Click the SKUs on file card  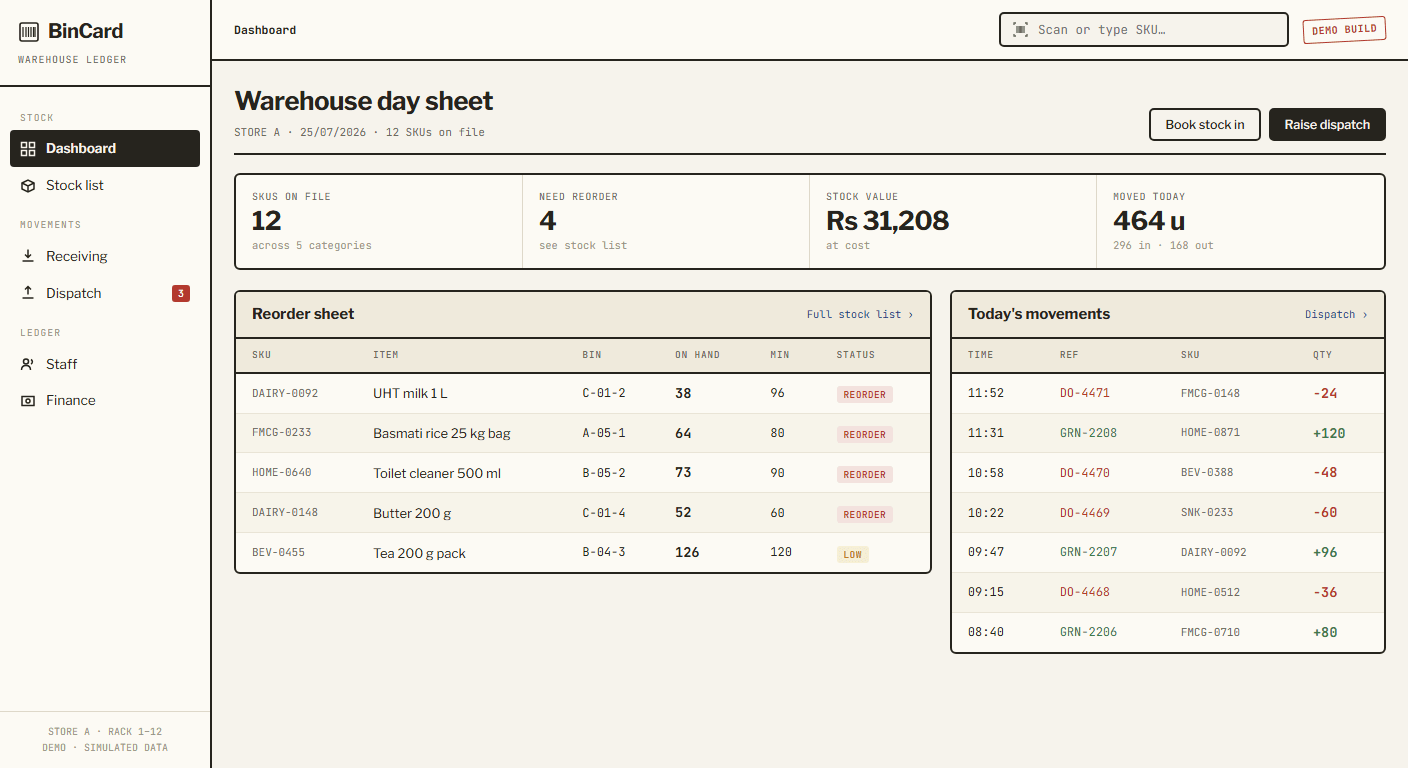click(x=379, y=222)
